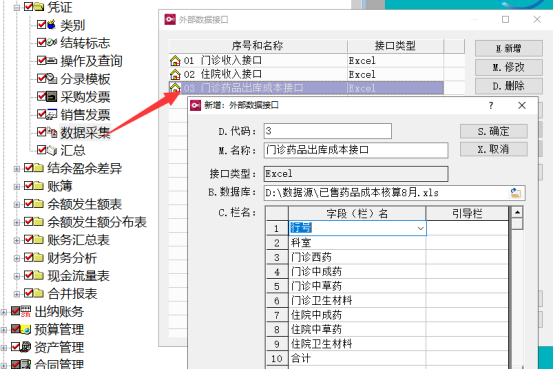Collapse the 凭证 tree node
Image resolution: width=554 pixels, height=370 pixels.
[17, 7]
